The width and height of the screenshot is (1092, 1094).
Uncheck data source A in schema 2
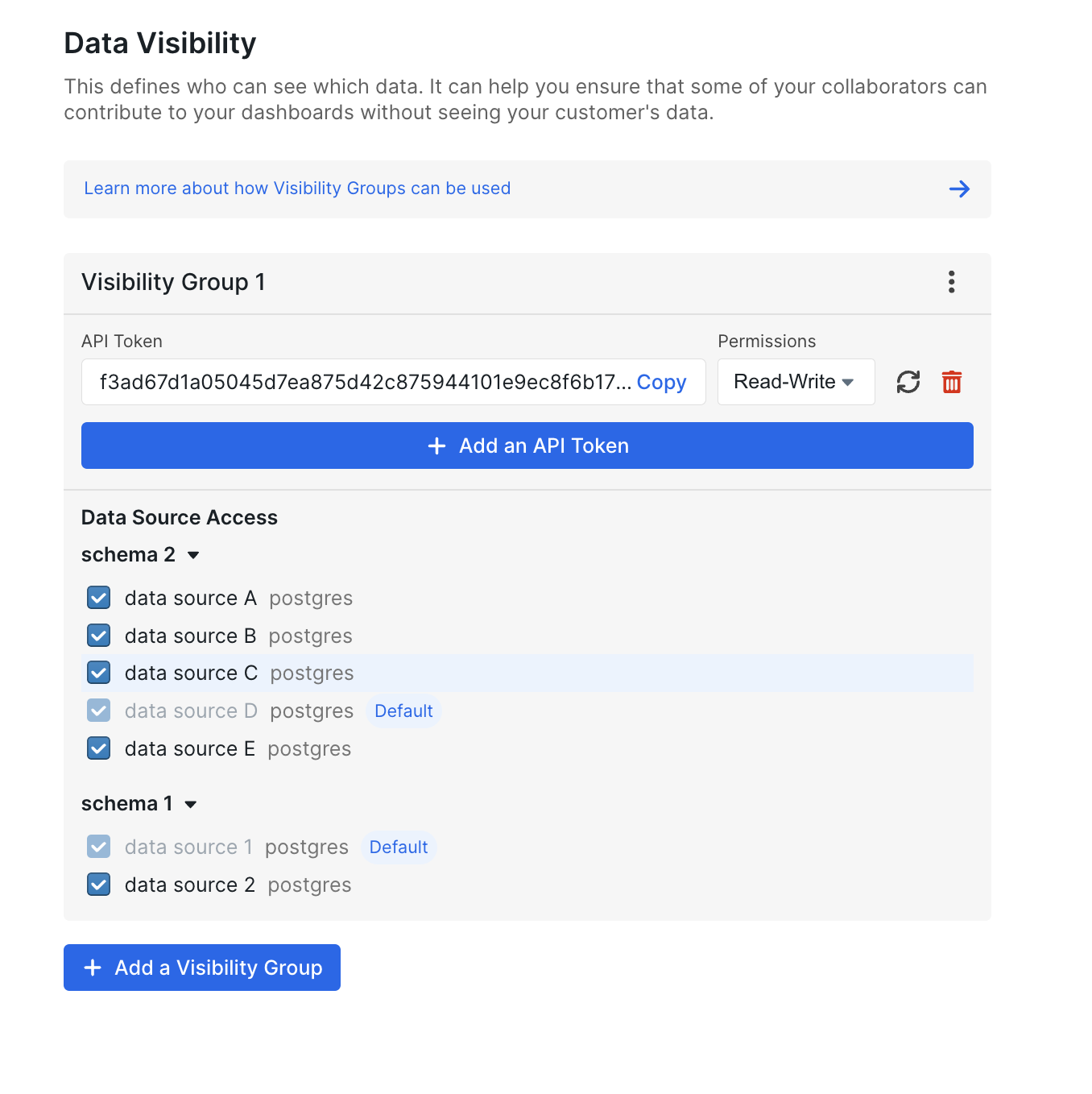[x=98, y=597]
